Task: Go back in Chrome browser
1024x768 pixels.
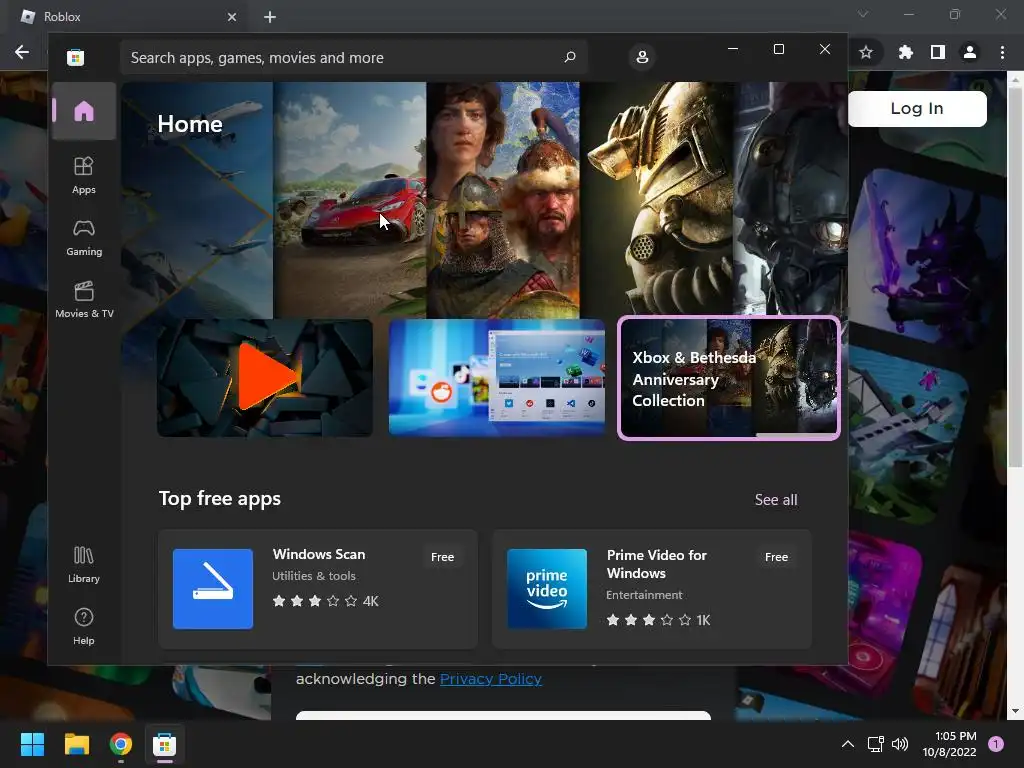Action: [22, 52]
